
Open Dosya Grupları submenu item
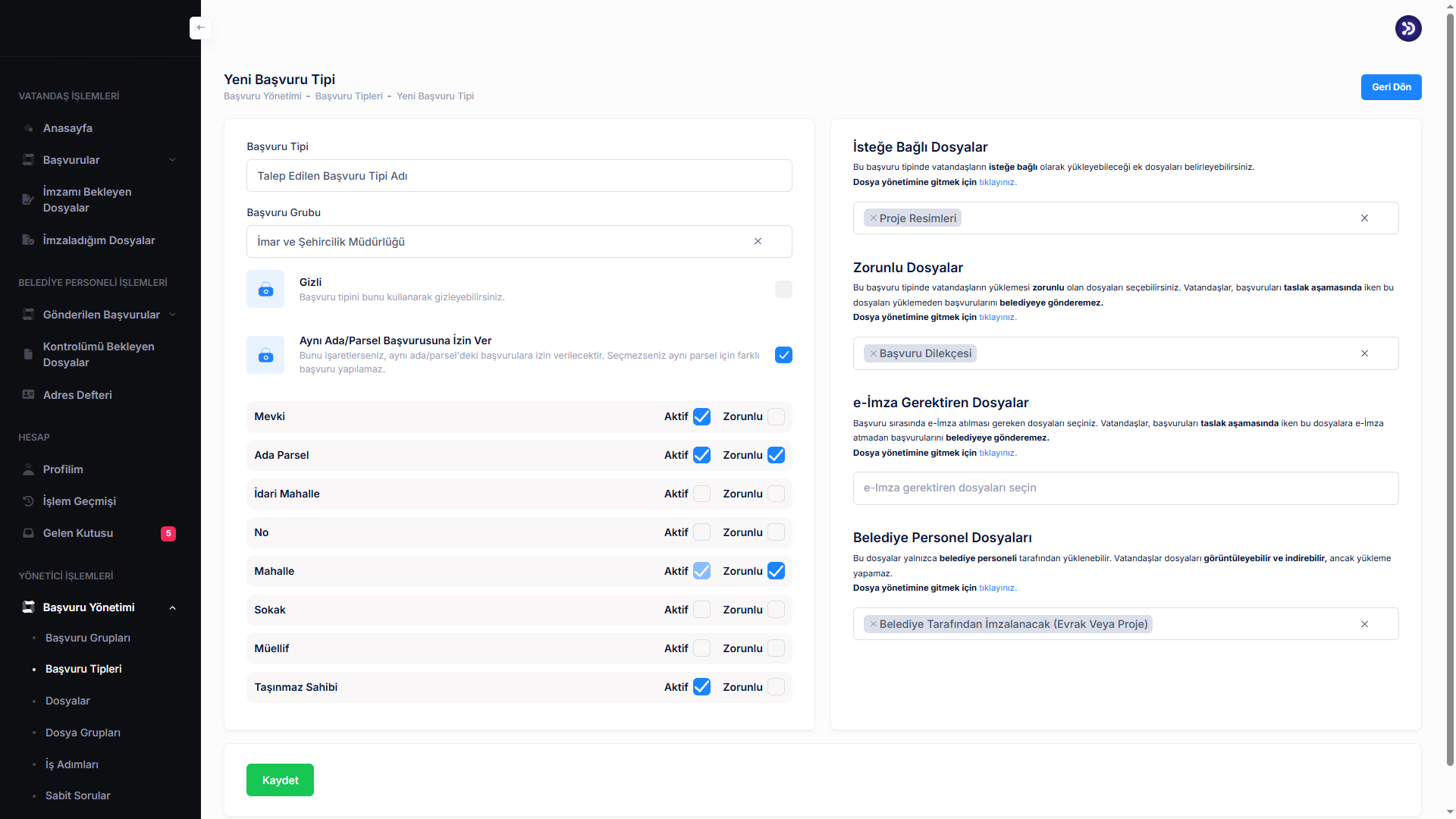coord(83,733)
